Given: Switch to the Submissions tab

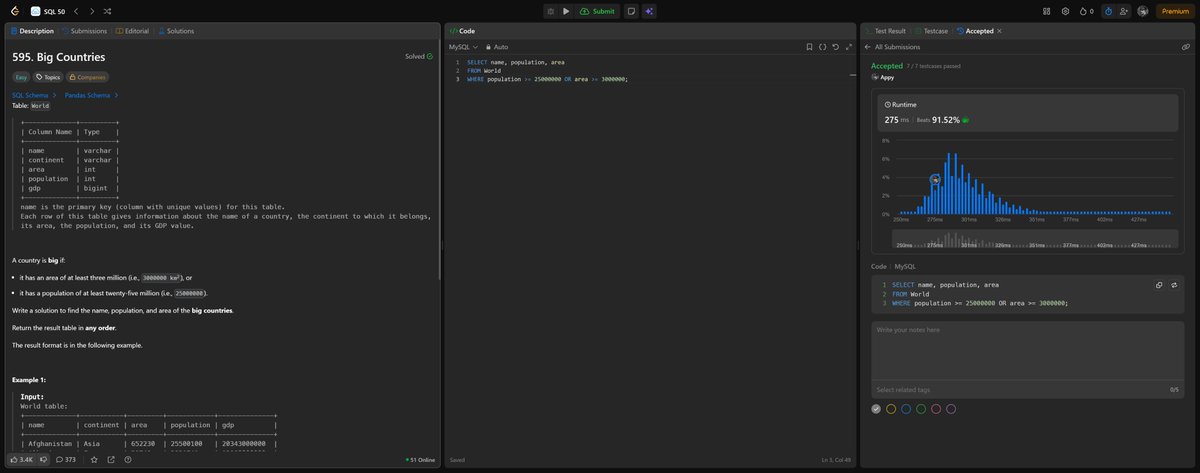Looking at the screenshot, I should (84, 31).
